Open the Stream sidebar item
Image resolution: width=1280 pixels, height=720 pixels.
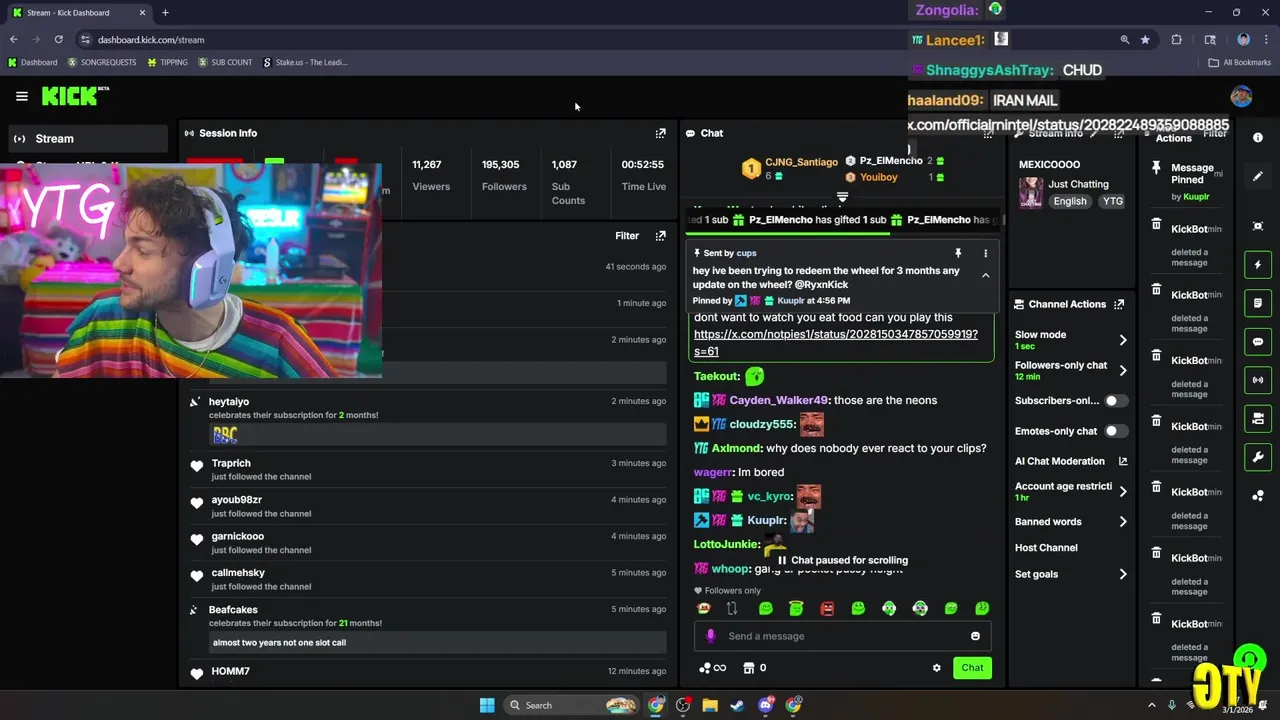88,139
